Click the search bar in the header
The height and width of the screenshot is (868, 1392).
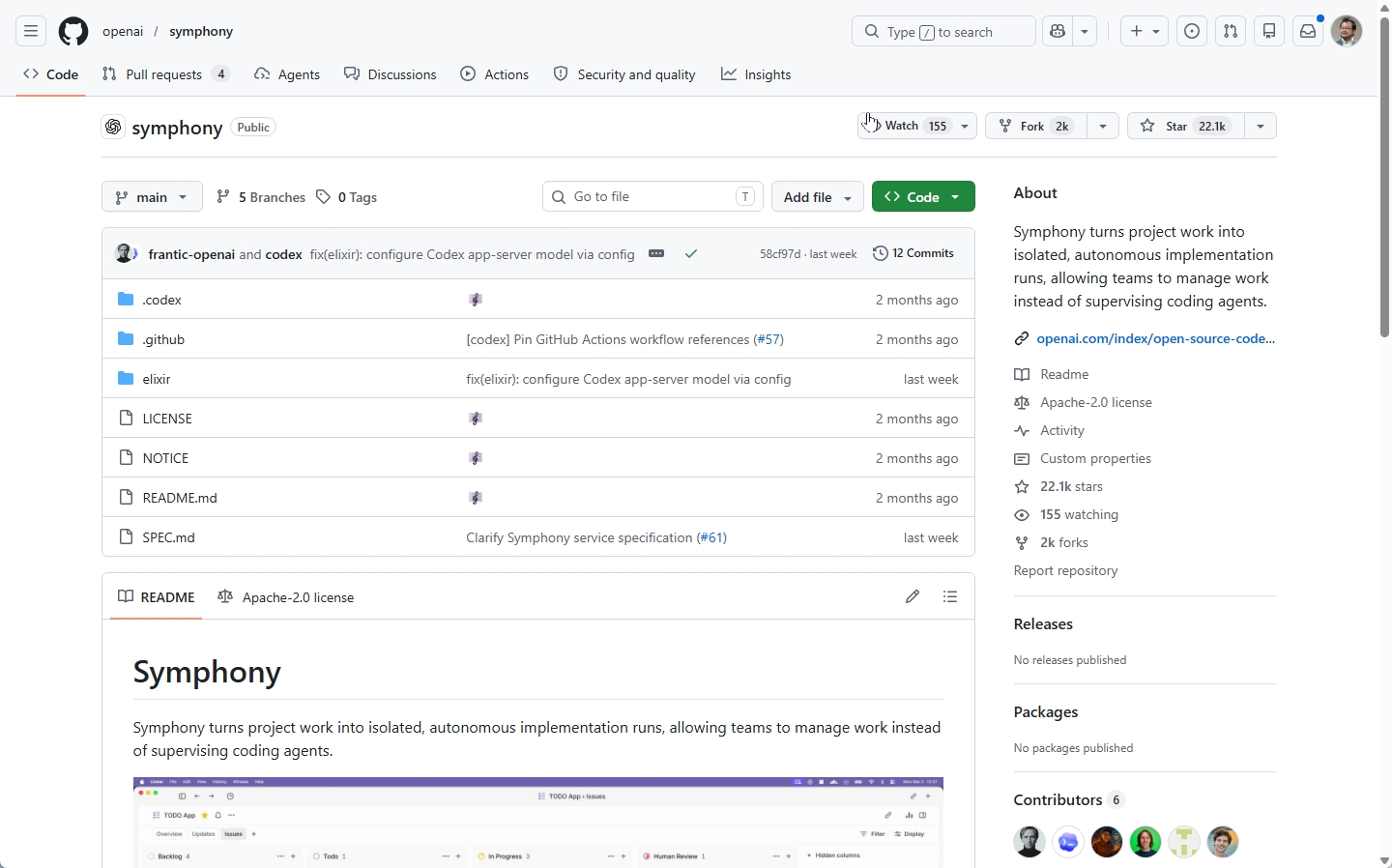tap(943, 31)
